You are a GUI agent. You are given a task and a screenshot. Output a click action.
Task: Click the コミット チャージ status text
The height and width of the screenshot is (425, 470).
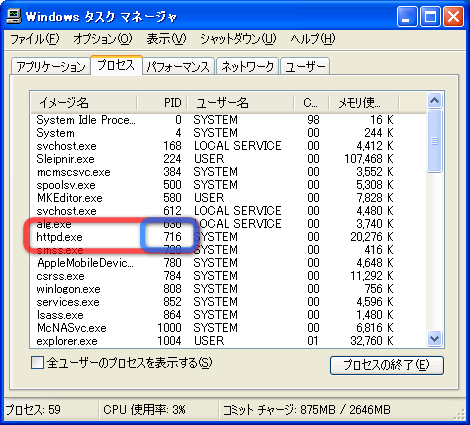pos(306,410)
